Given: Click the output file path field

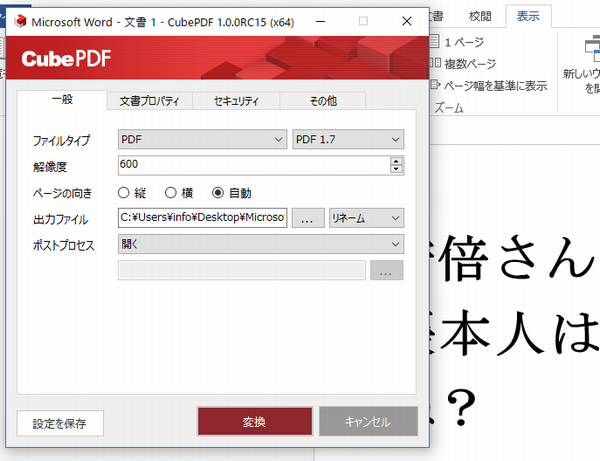Looking at the screenshot, I should 202,218.
